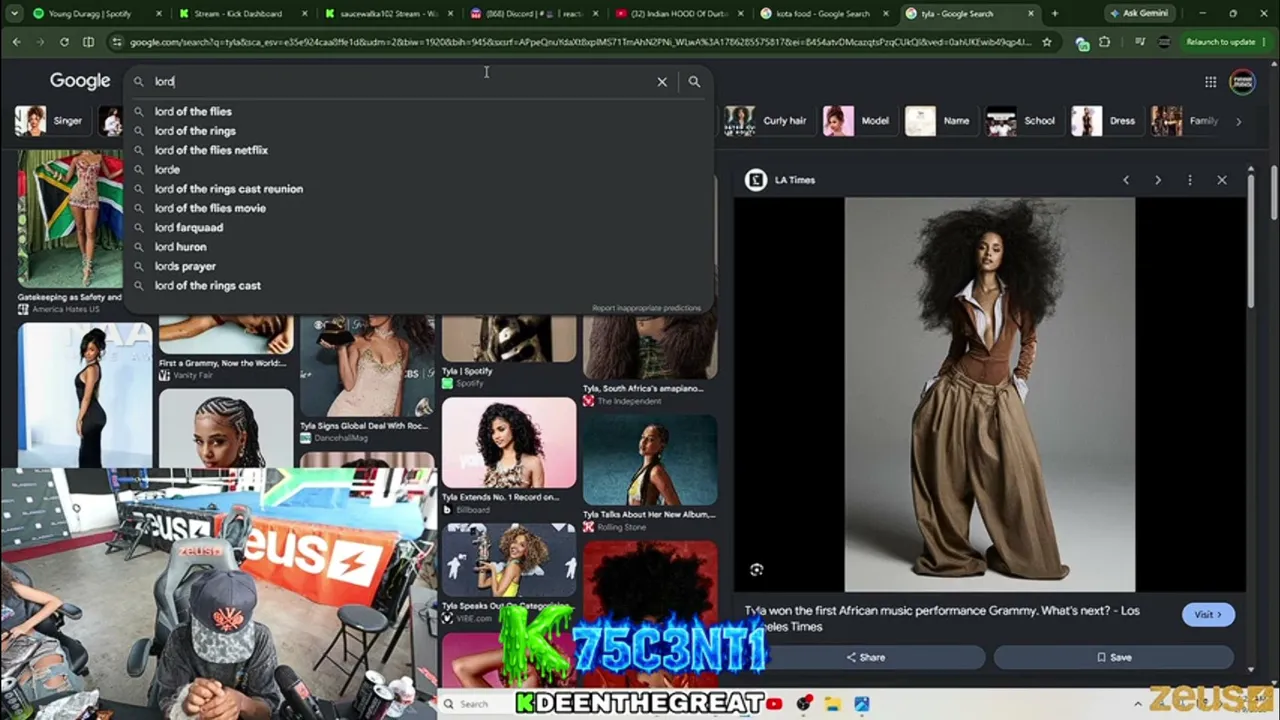Select suggestion 'lord of the flies'
Image resolution: width=1280 pixels, height=720 pixels.
coord(418,112)
